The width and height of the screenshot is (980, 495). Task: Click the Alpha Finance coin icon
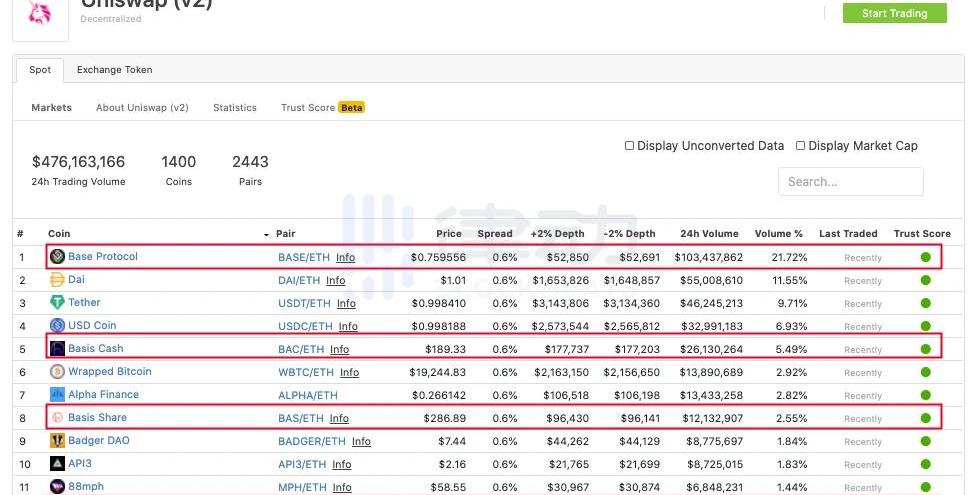58,394
